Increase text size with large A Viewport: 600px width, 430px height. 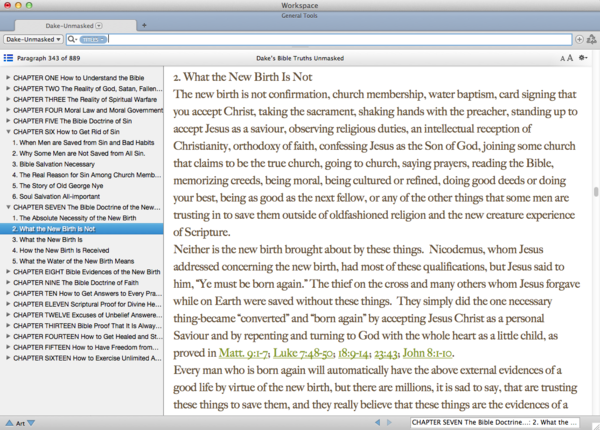(570, 58)
